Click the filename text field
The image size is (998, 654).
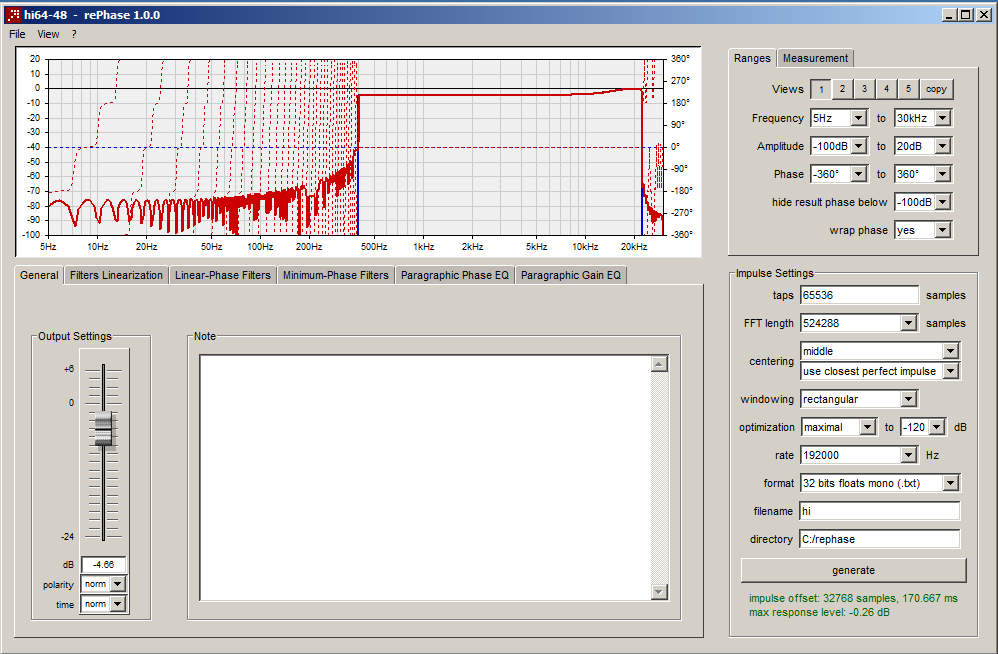(879, 511)
